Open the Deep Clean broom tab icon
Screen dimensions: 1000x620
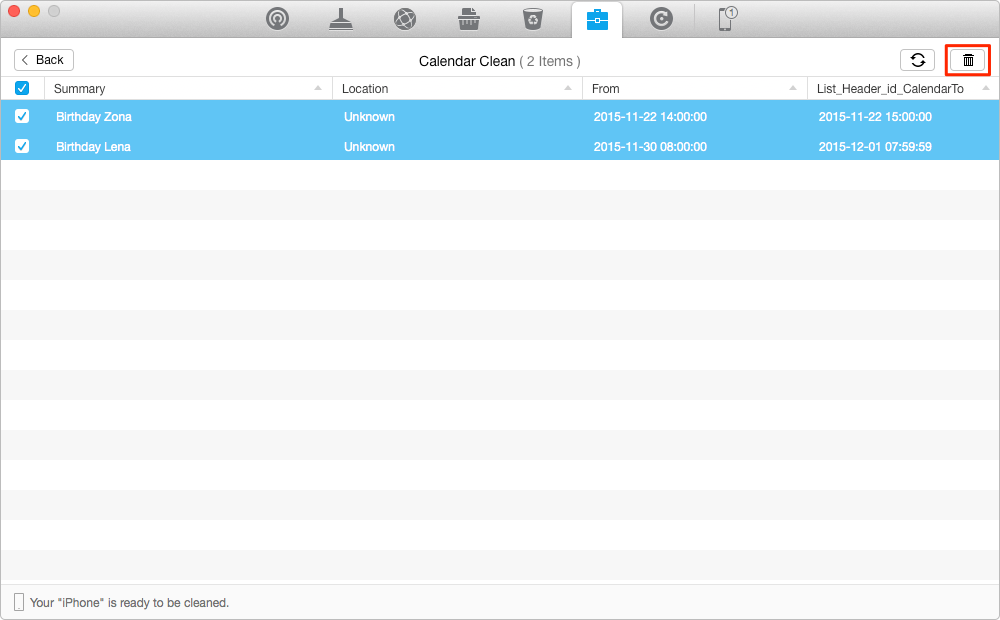341,18
